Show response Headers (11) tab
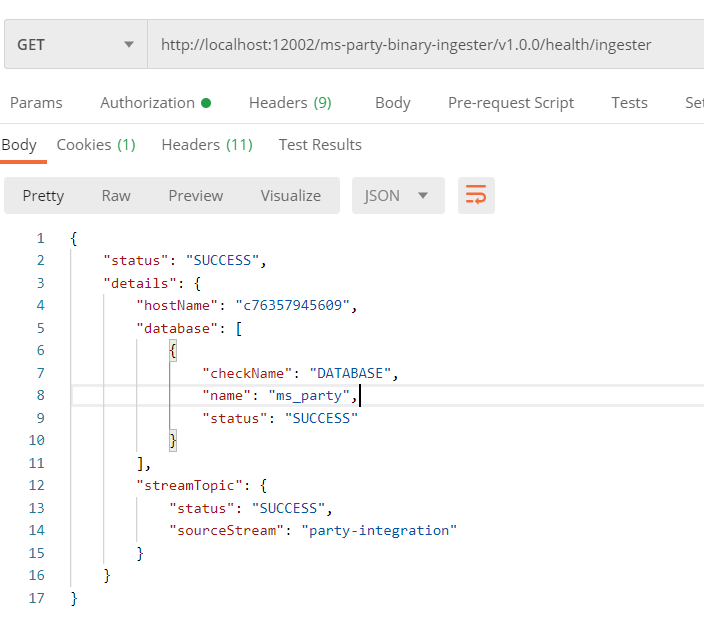Image resolution: width=704 pixels, height=621 pixels. coord(207,145)
